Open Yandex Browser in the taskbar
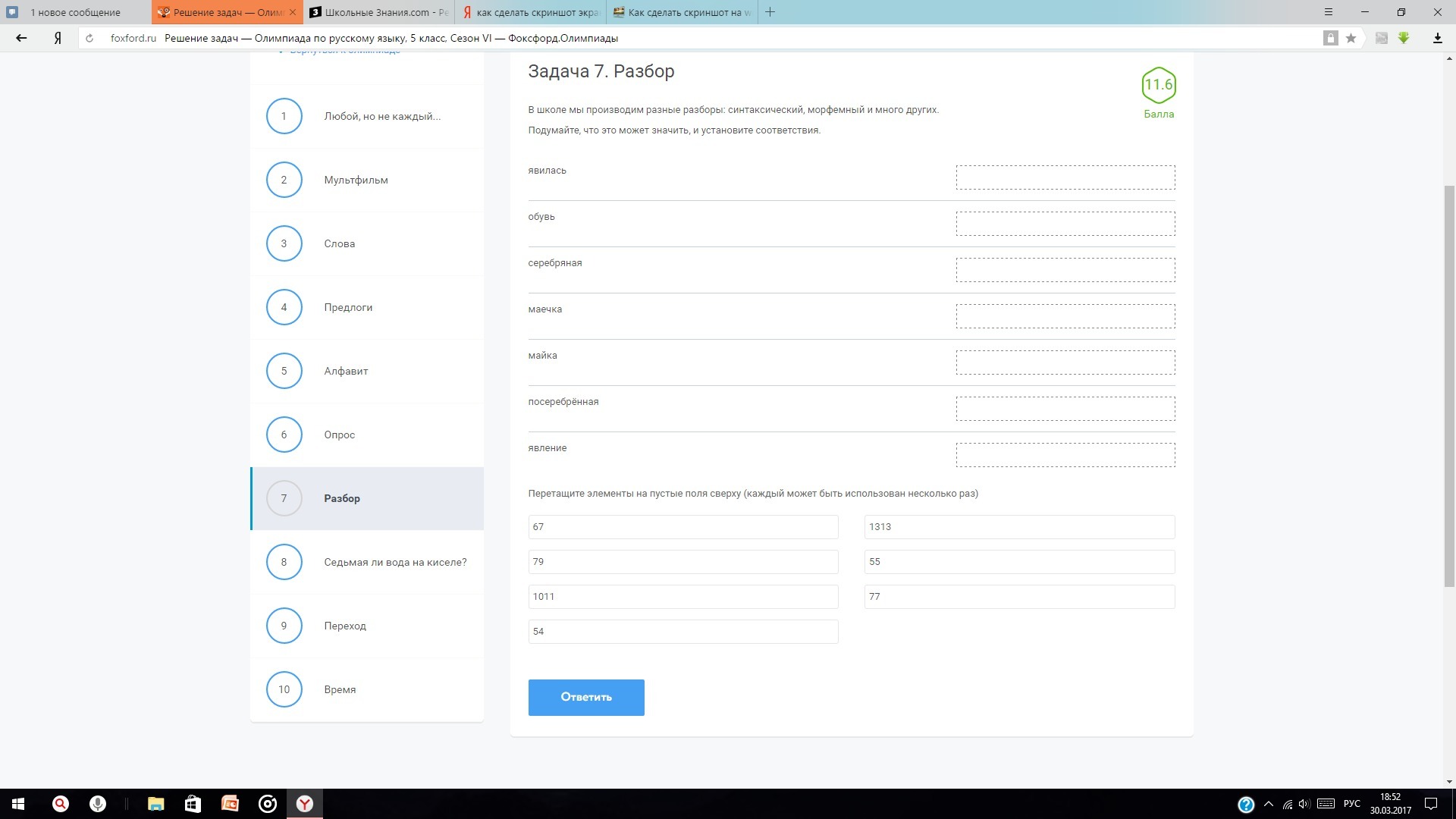The height and width of the screenshot is (819, 1456). pos(304,804)
